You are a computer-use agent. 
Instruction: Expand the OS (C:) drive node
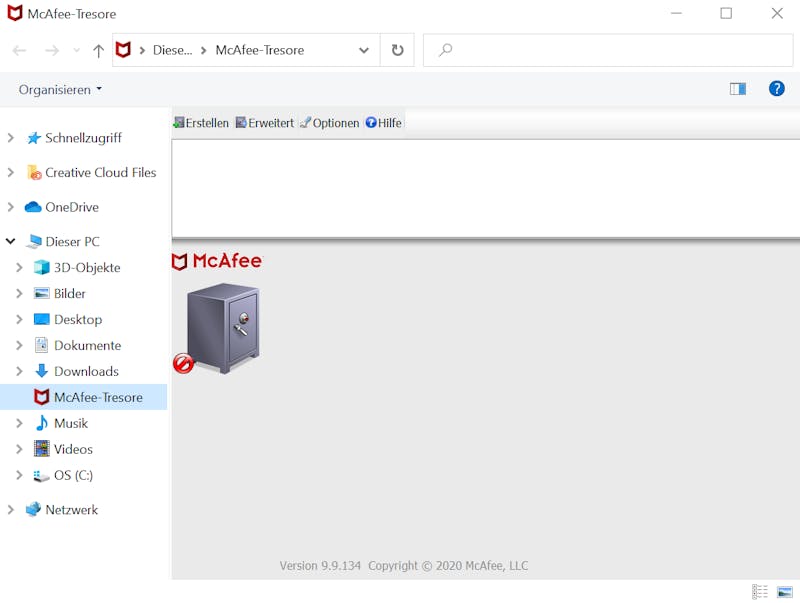19,475
